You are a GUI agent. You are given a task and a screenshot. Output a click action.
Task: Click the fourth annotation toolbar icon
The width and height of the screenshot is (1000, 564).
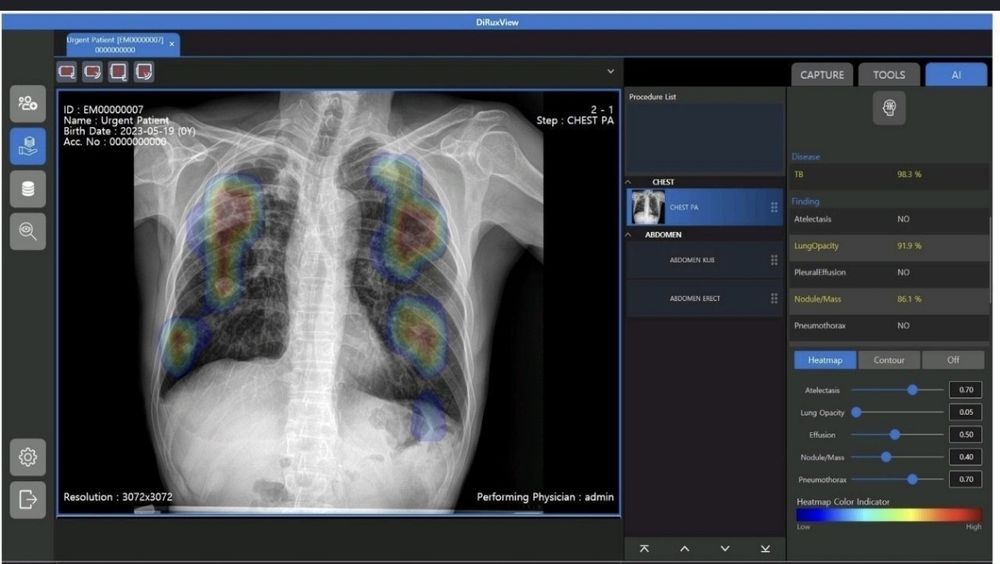coord(144,72)
